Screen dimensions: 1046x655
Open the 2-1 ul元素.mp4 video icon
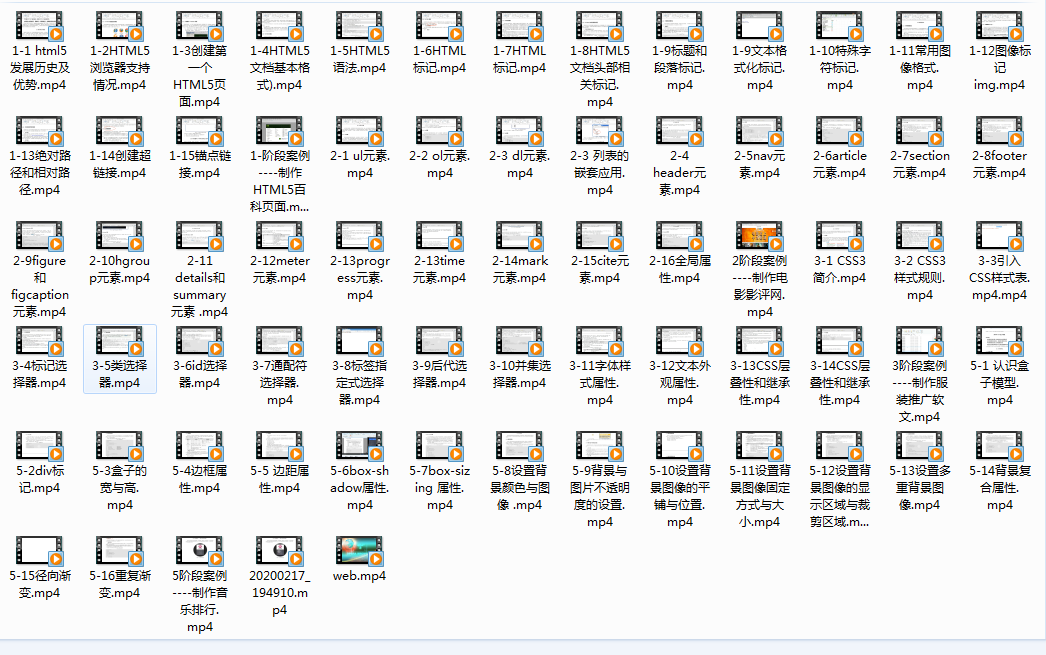click(360, 131)
